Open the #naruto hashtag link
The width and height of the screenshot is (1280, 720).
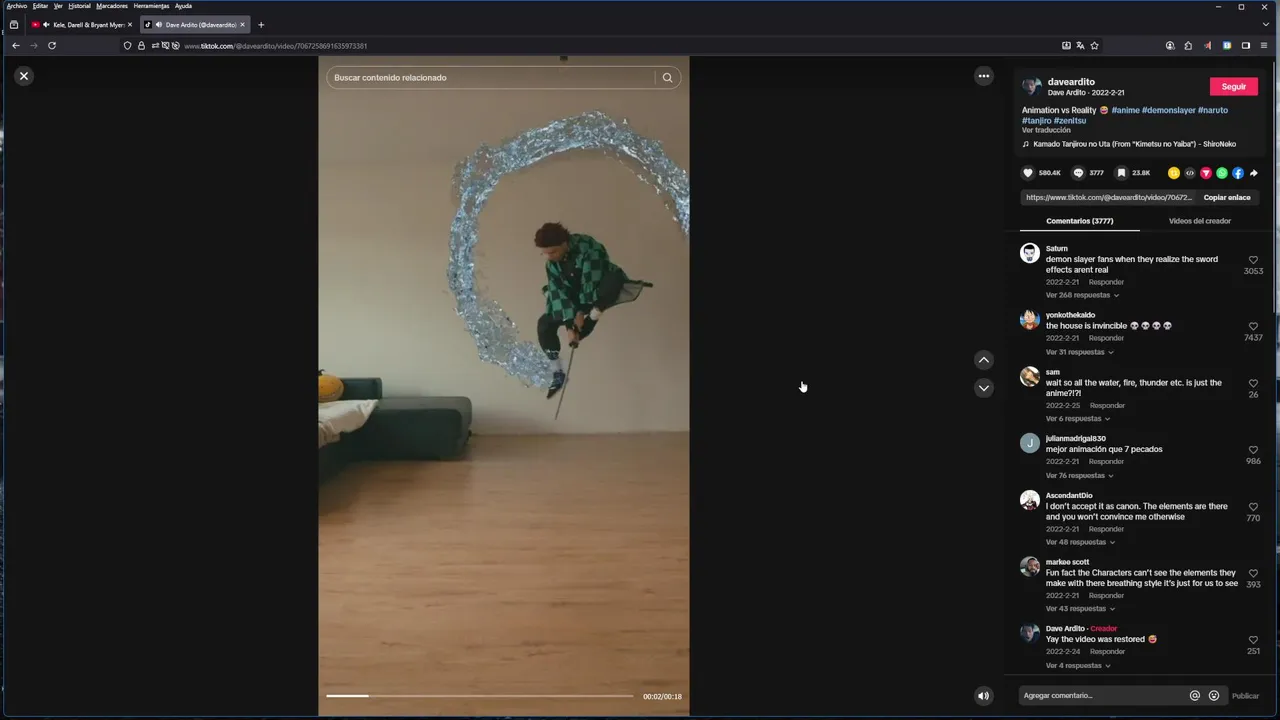click(x=1213, y=110)
